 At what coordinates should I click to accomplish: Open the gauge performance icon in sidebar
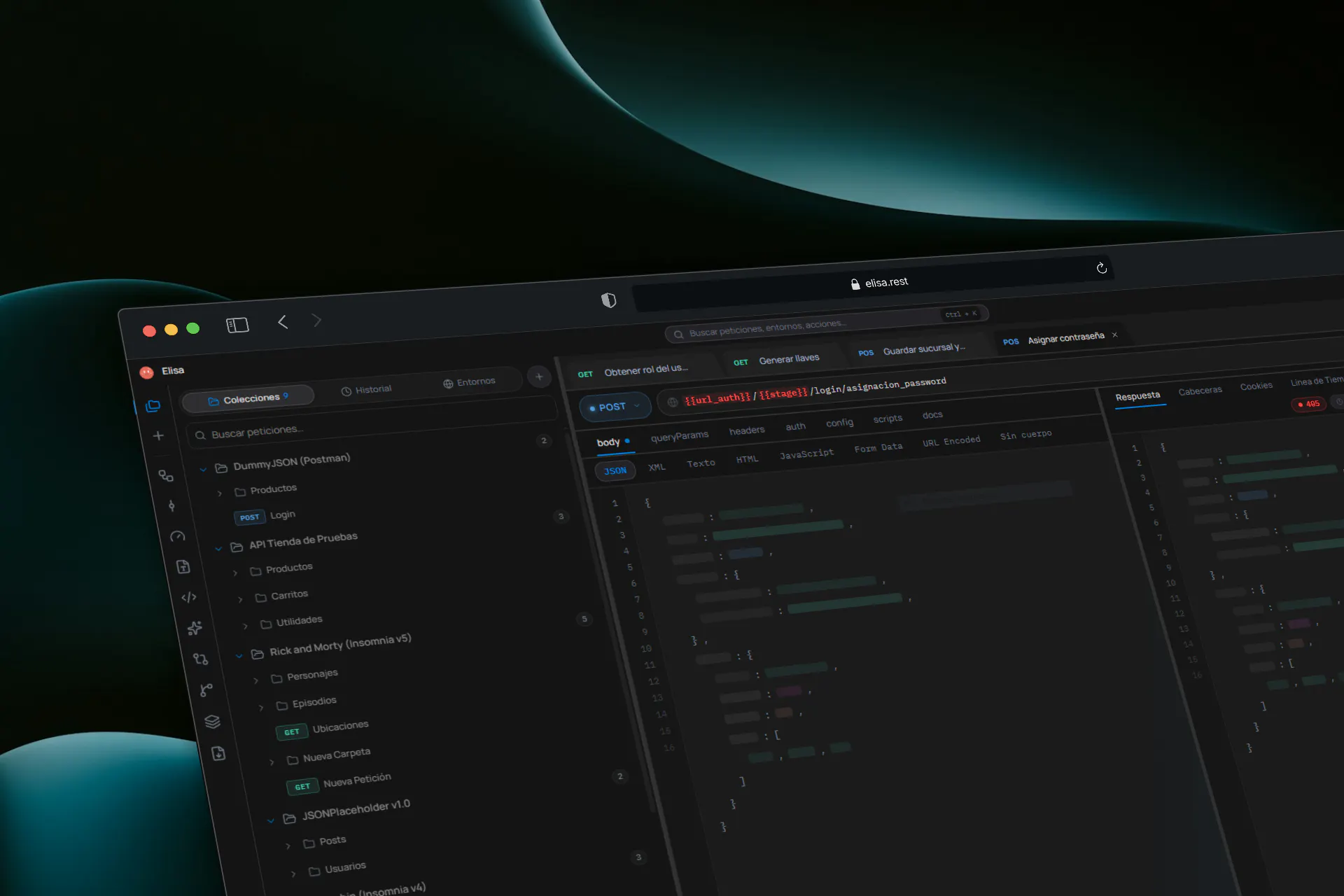177,536
